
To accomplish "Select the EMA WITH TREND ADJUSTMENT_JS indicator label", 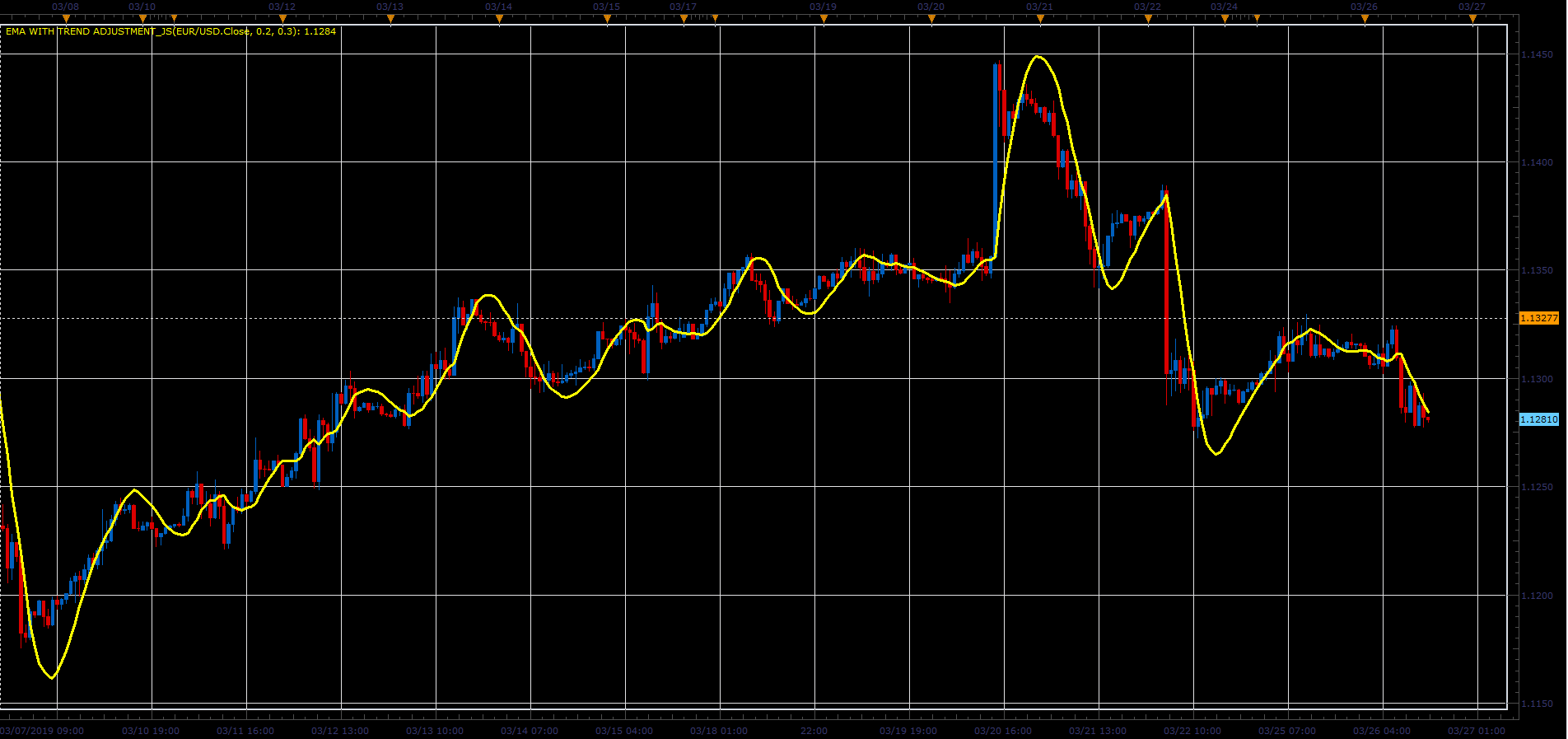I will point(170,31).
